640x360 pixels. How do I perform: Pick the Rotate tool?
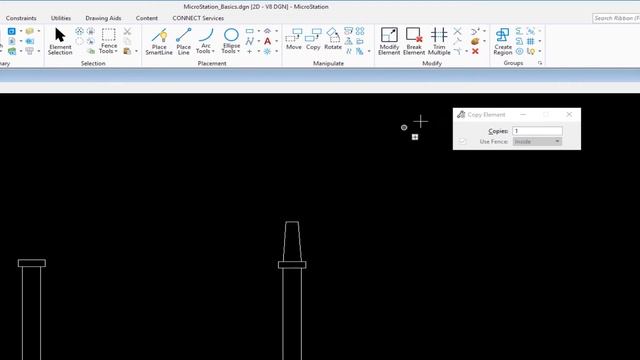tap(333, 39)
